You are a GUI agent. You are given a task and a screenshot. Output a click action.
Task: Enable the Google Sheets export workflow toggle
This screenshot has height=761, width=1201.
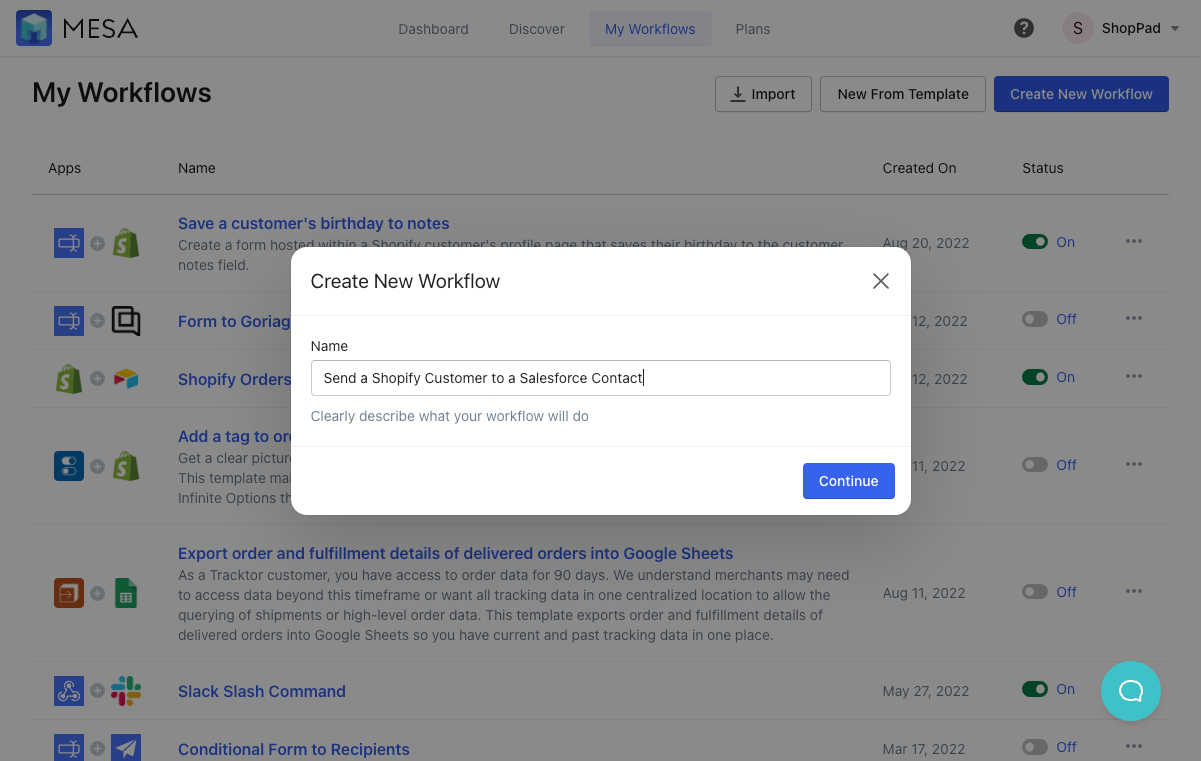1035,592
